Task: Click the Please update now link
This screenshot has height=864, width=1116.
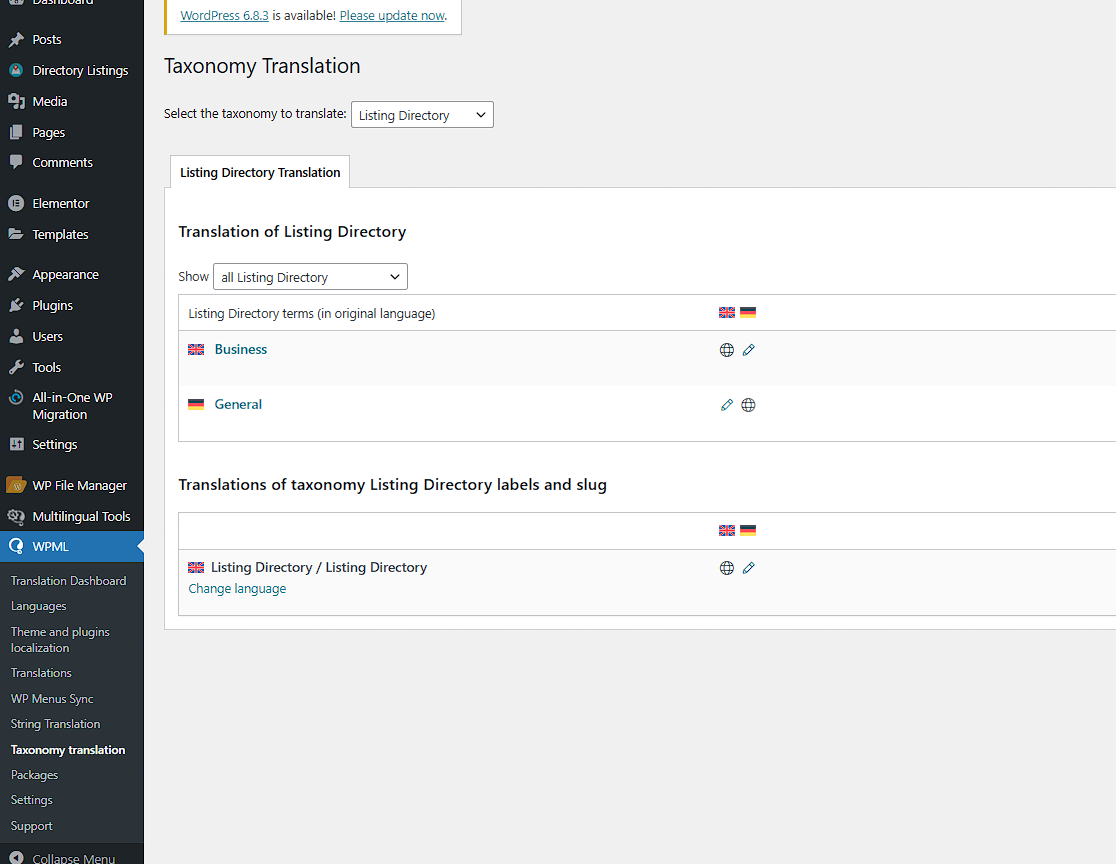Action: click(x=392, y=16)
